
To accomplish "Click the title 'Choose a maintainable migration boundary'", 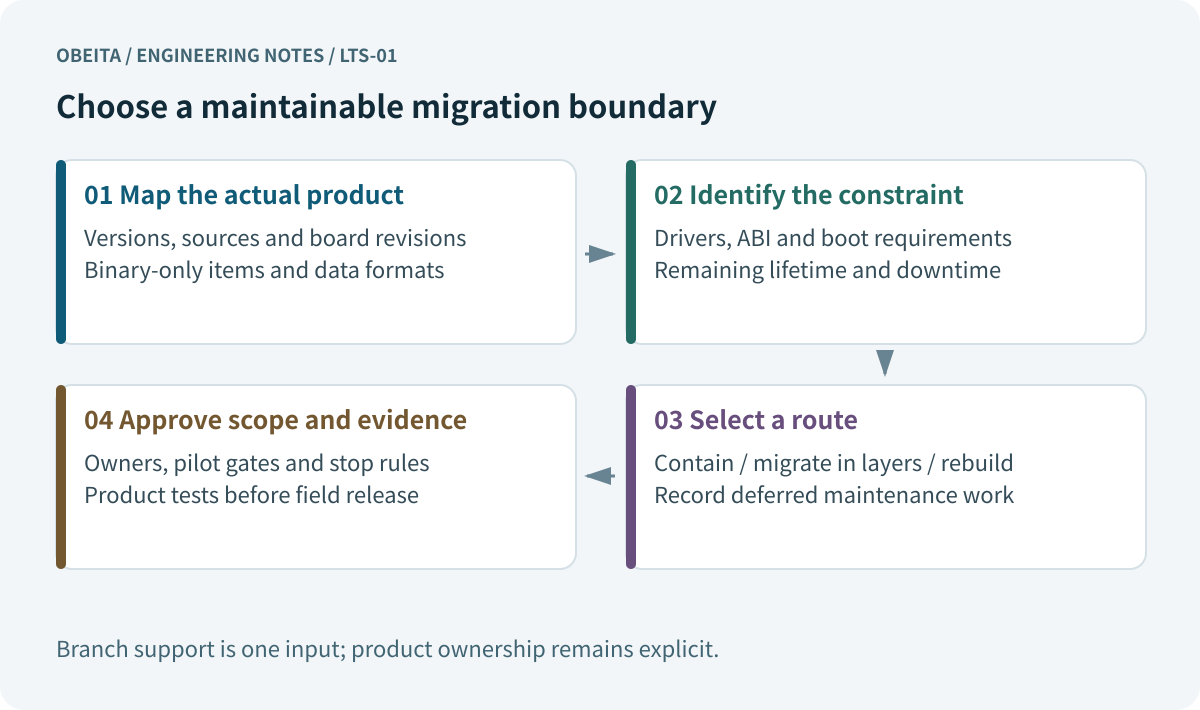I will 386,107.
